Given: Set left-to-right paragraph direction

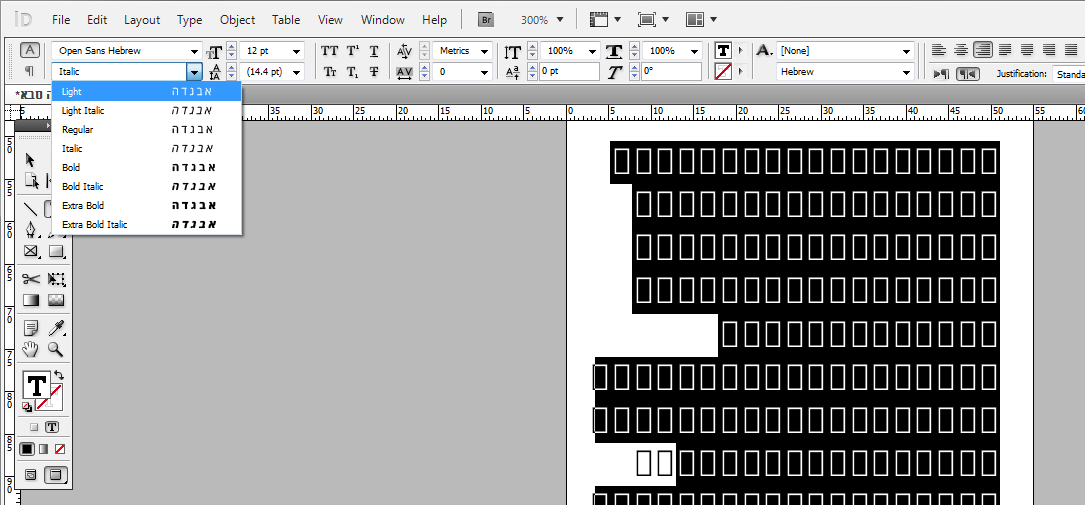Looking at the screenshot, I should (941, 73).
